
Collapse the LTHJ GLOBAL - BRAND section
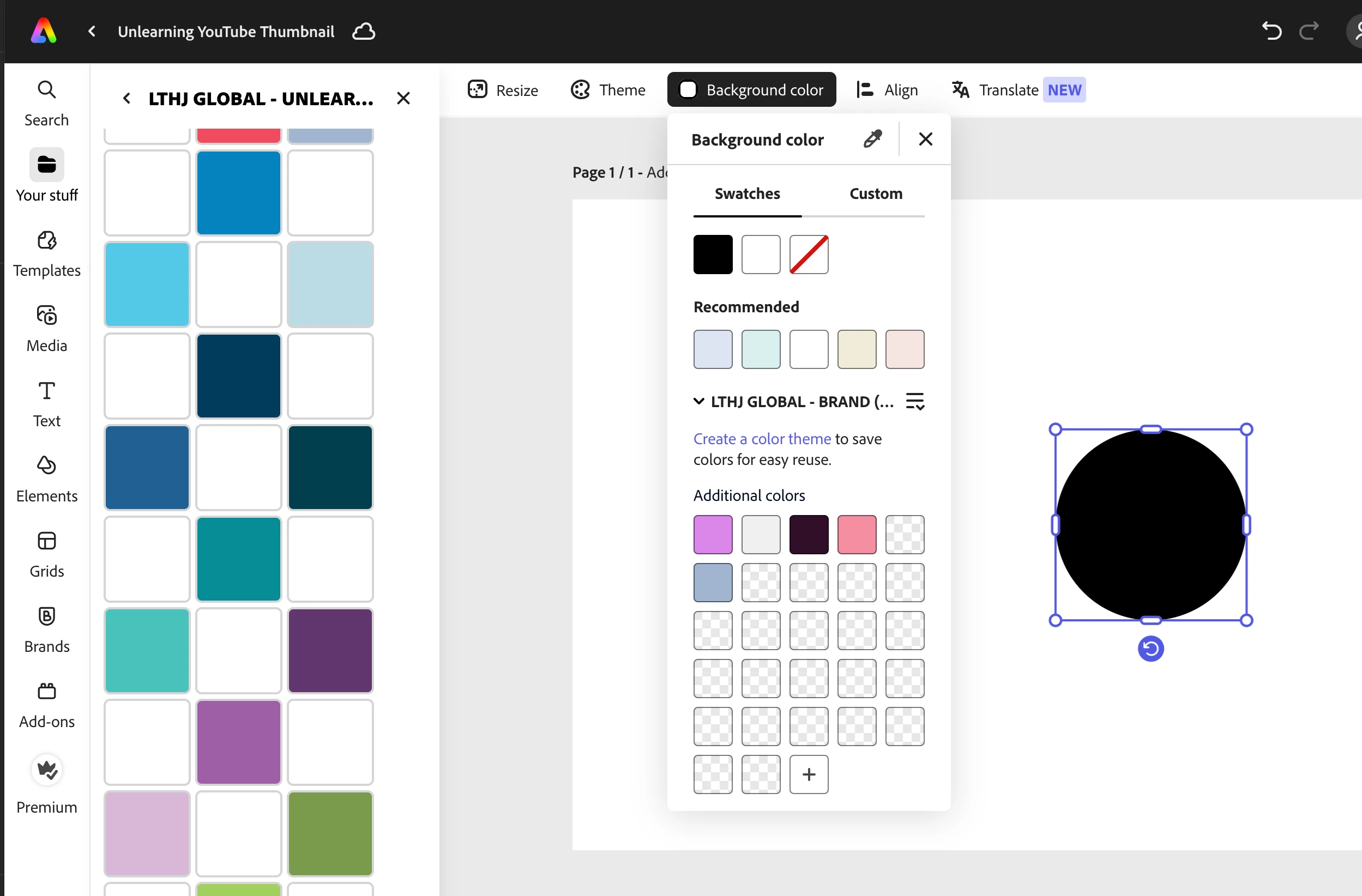click(699, 401)
